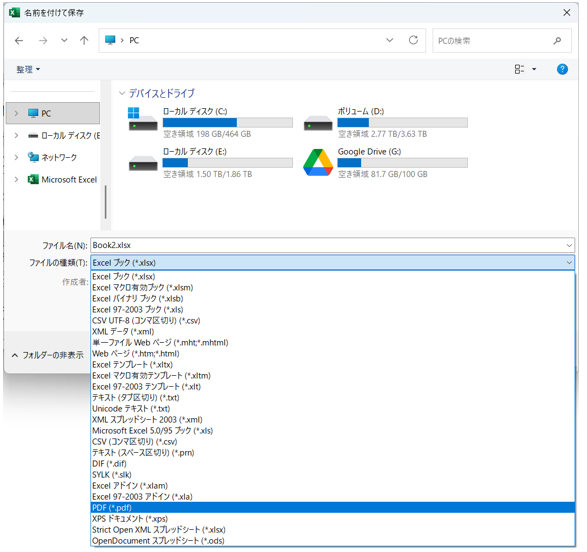Viewport: 587px width, 552px height.
Task: Go up one folder level
Action: 84,40
